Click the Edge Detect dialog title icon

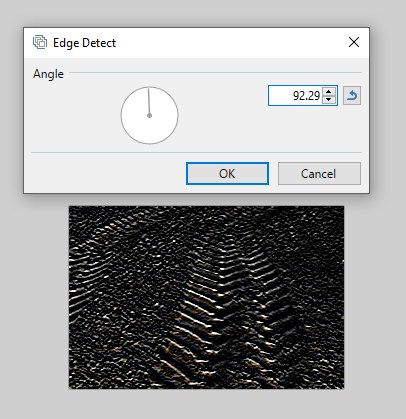(x=40, y=42)
